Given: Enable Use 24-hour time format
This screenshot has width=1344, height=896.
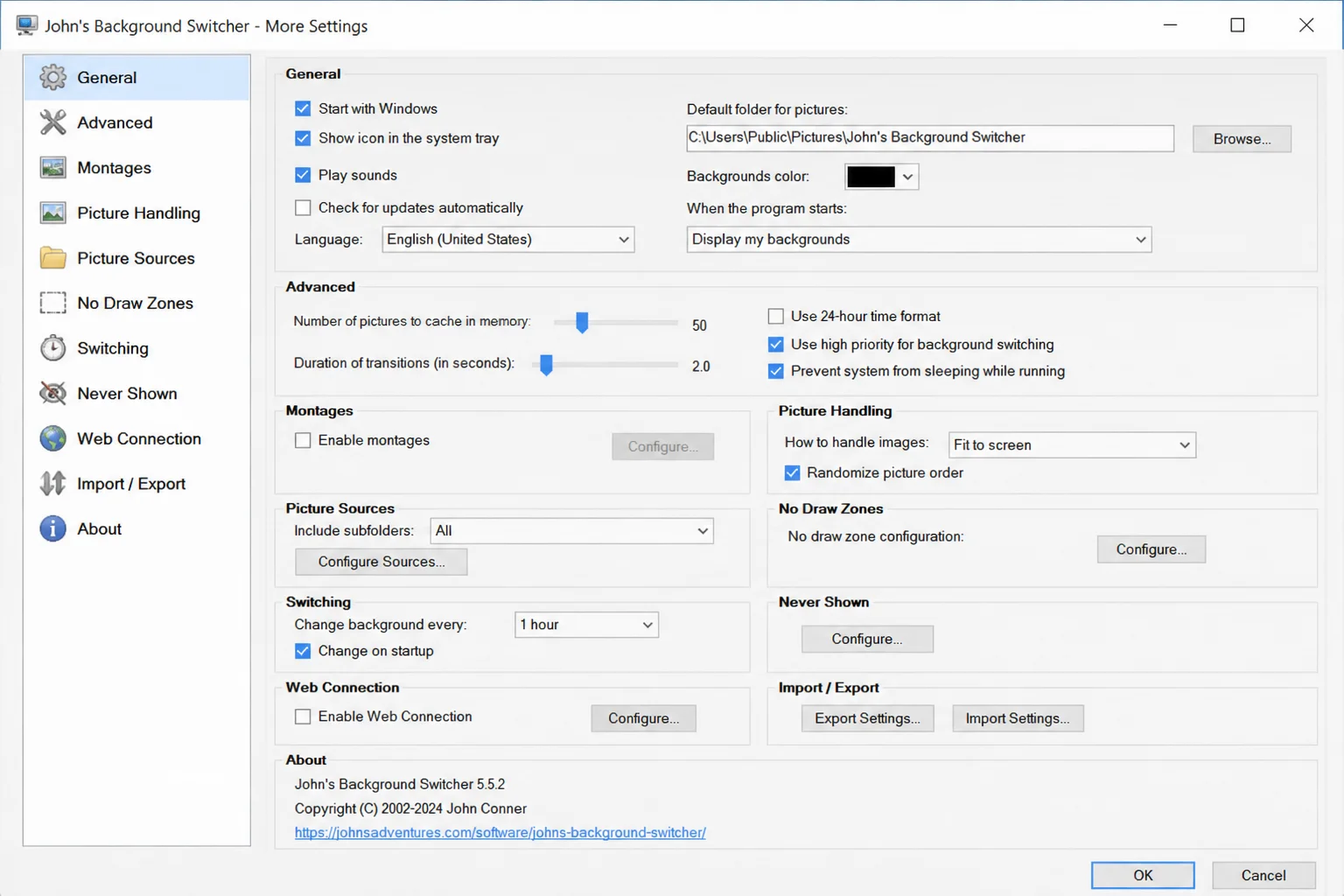Looking at the screenshot, I should click(775, 316).
